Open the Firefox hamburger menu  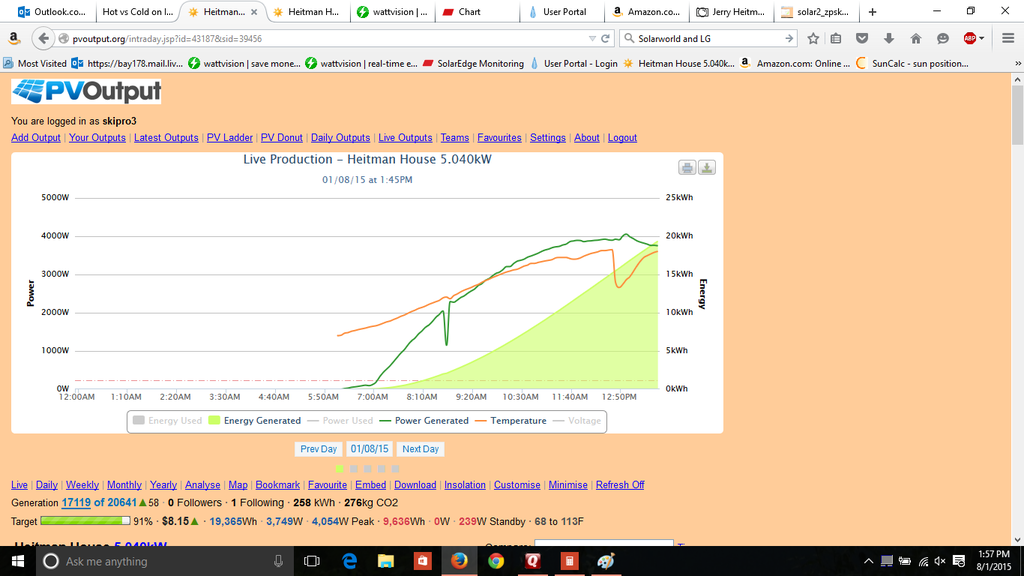point(1008,39)
